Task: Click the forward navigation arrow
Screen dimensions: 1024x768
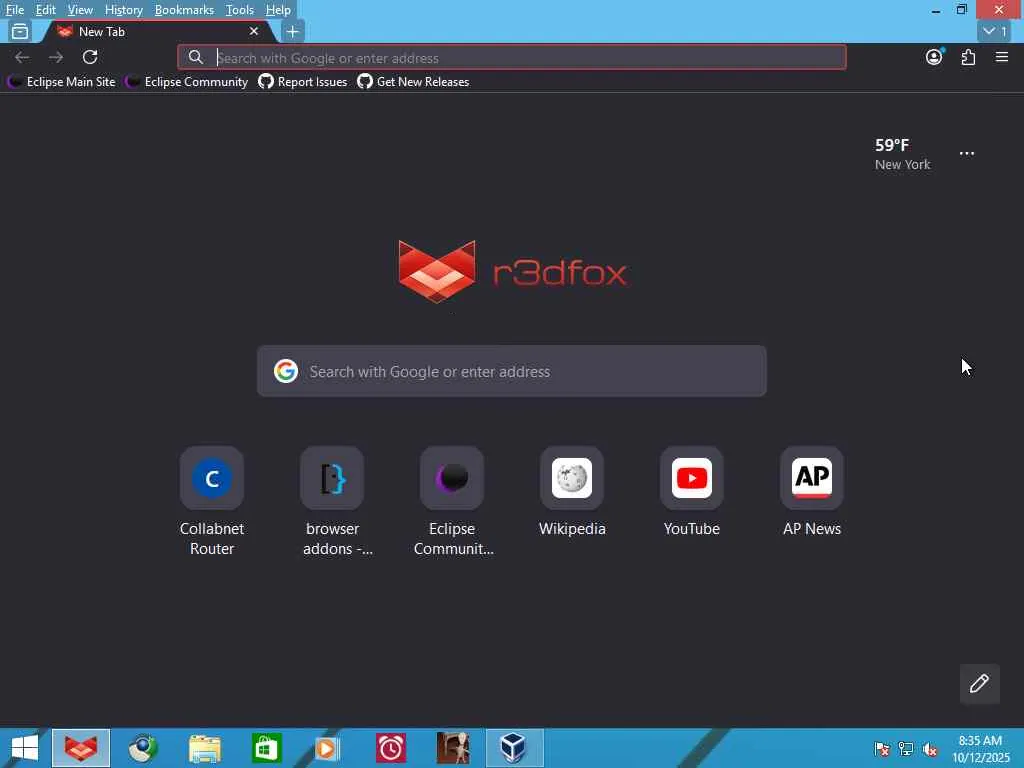Action: (x=56, y=57)
